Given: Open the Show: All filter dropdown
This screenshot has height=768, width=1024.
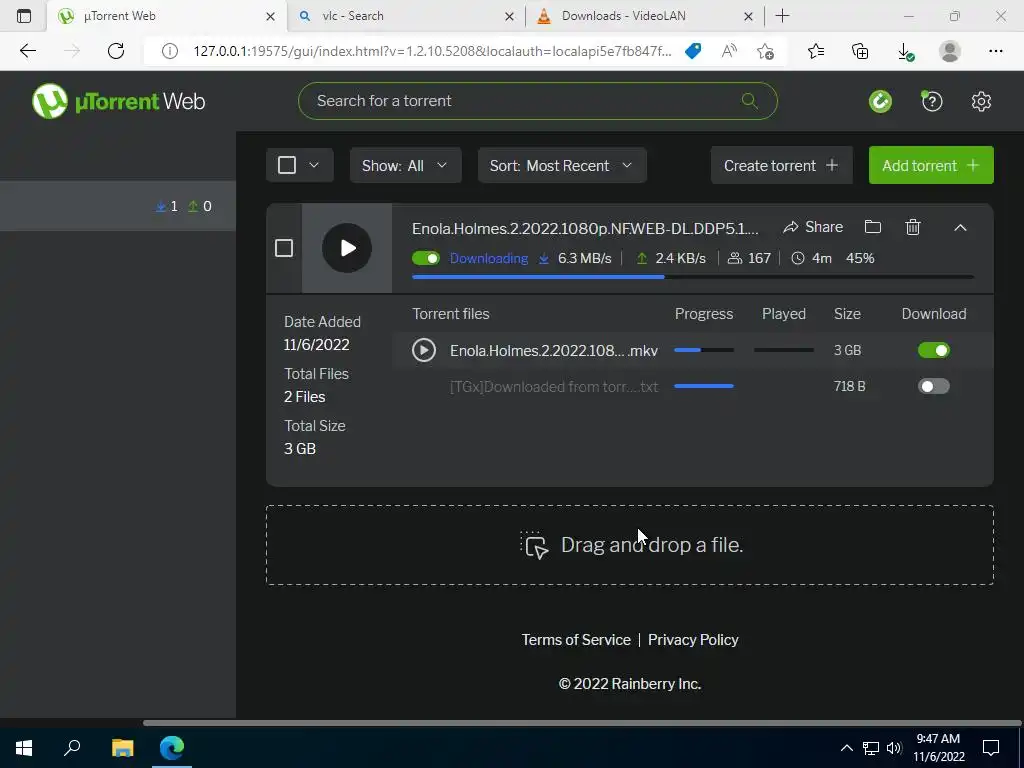Looking at the screenshot, I should pyautogui.click(x=406, y=165).
